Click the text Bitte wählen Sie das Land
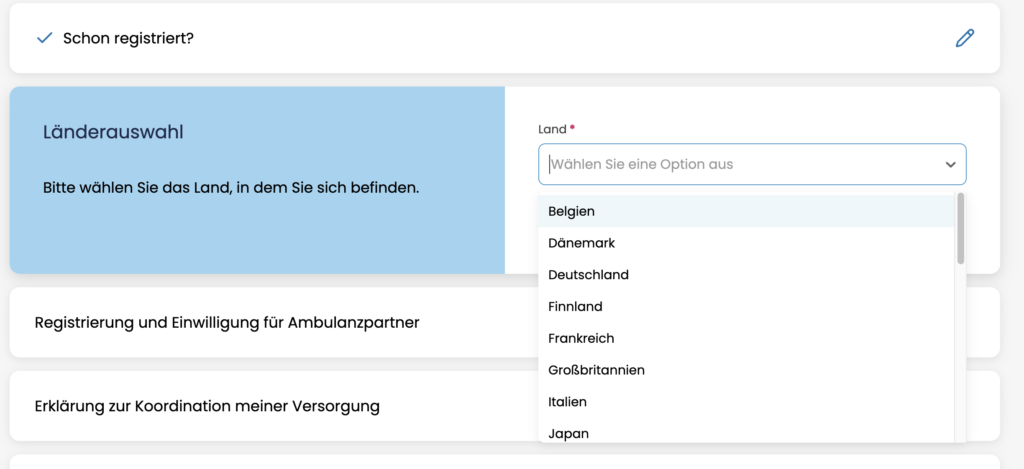 [231, 188]
